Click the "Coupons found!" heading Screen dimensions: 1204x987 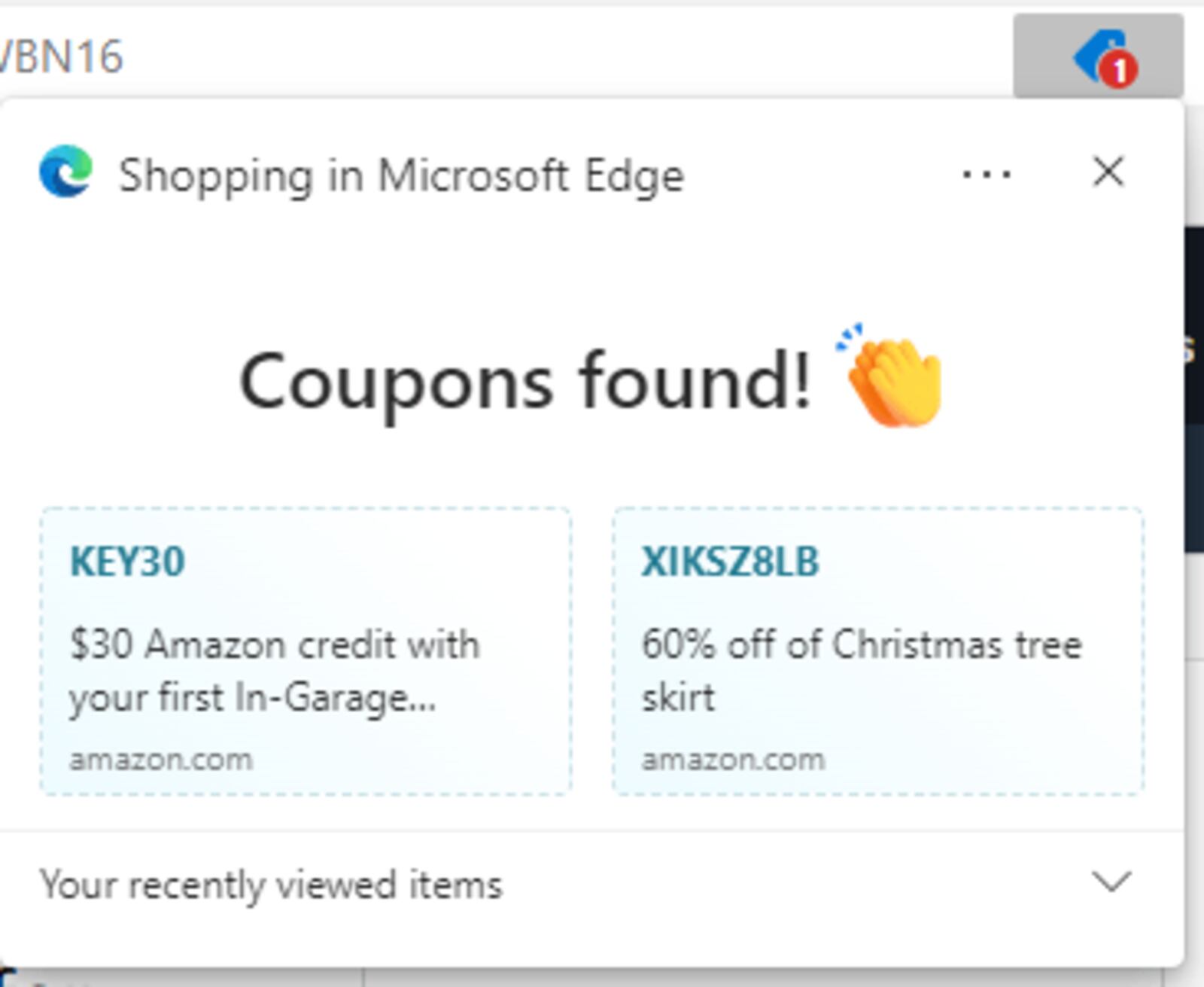click(525, 382)
